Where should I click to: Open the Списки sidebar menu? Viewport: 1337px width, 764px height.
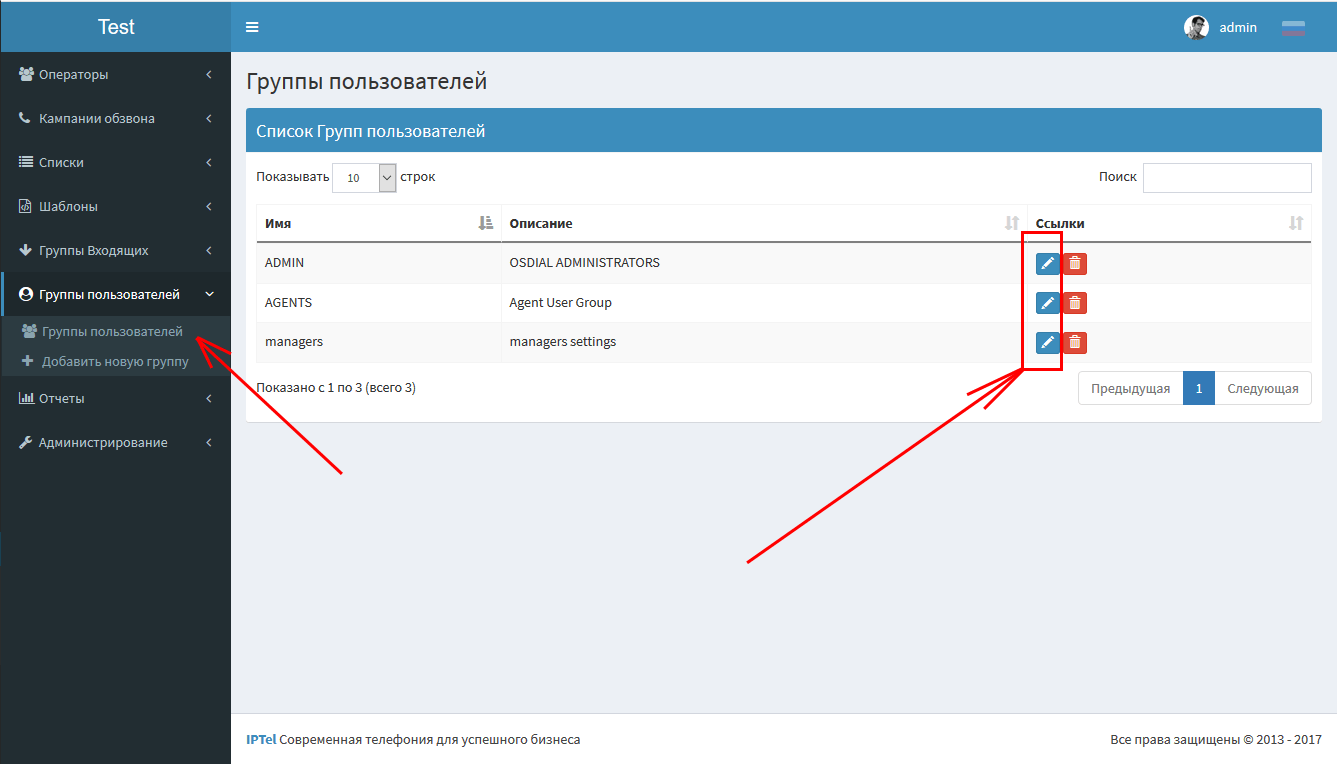click(x=116, y=162)
